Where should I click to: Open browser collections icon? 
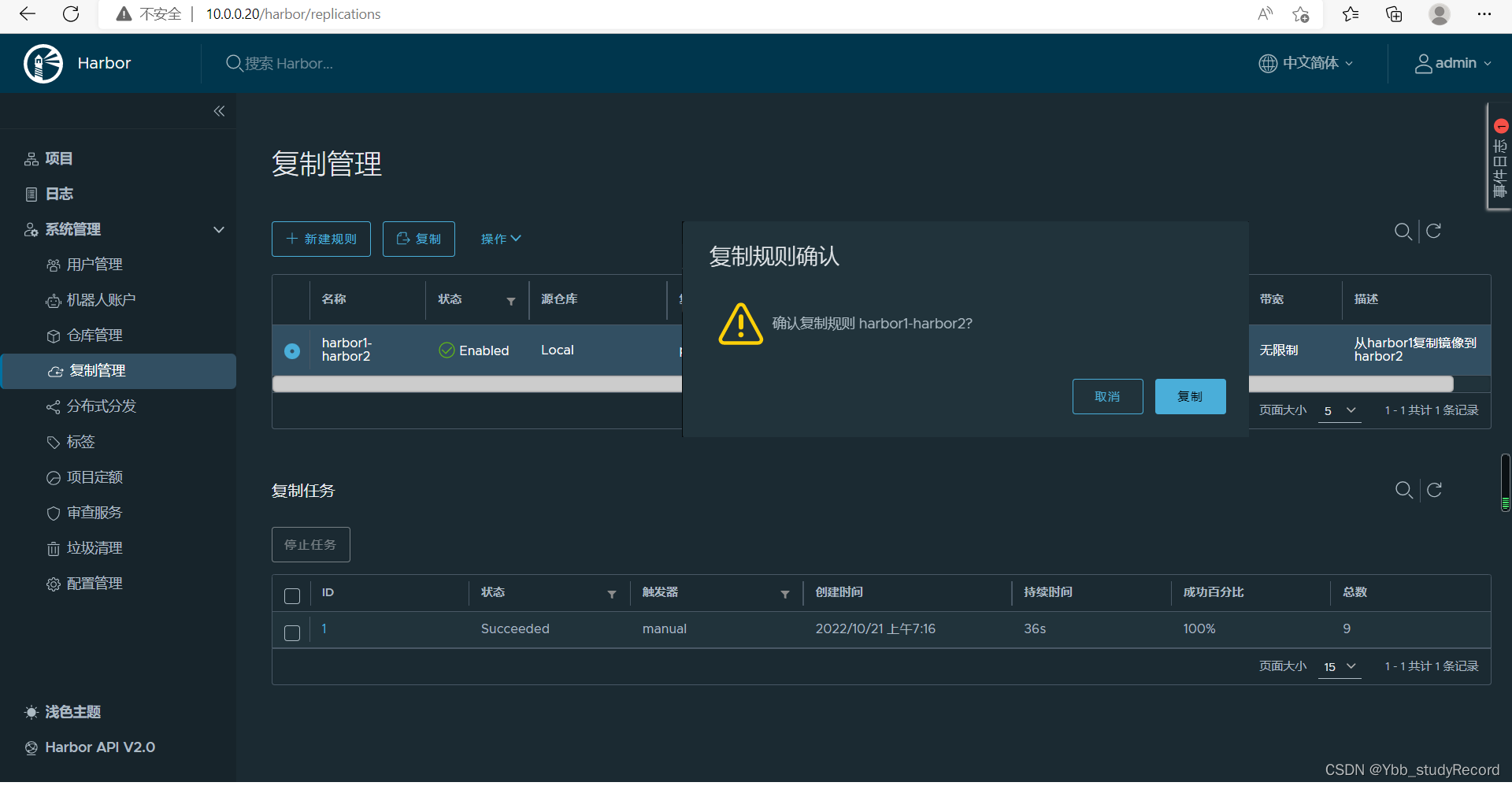tap(1394, 14)
